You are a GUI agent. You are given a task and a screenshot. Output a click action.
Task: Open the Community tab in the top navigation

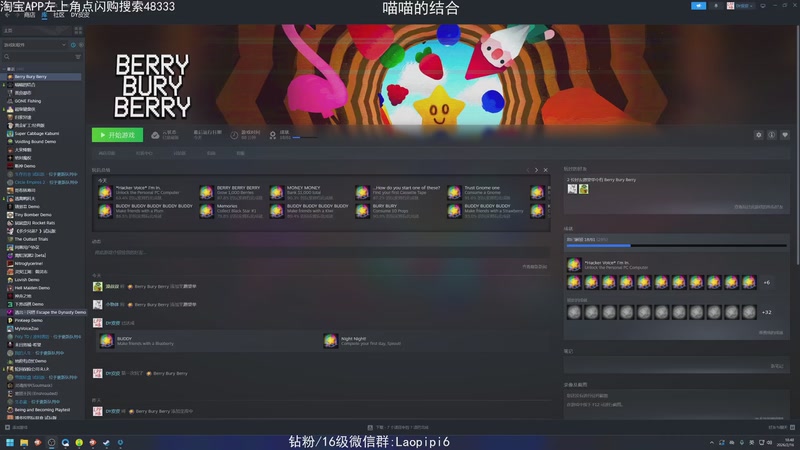coord(59,15)
